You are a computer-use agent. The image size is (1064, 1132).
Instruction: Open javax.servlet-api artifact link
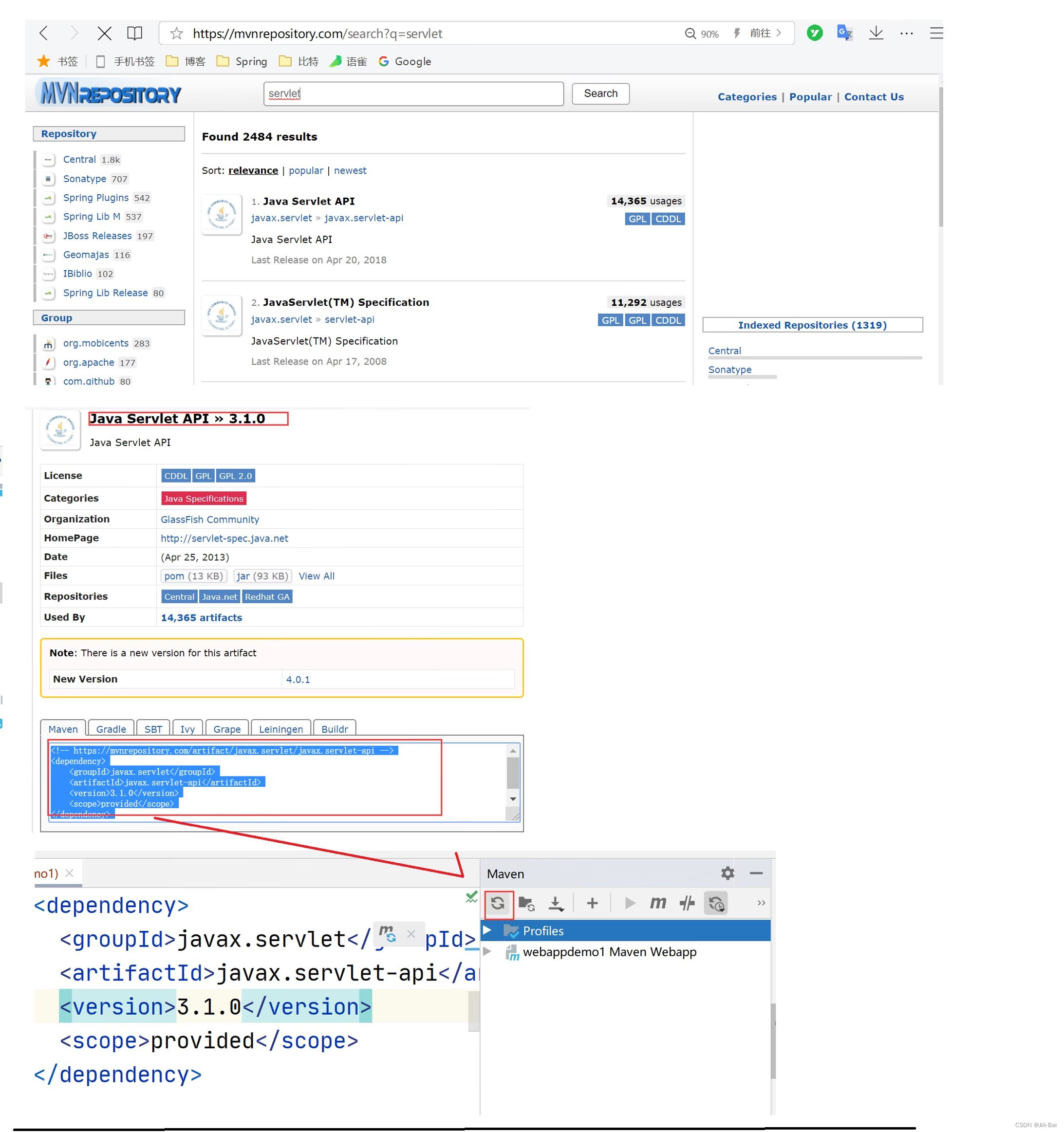(x=363, y=218)
